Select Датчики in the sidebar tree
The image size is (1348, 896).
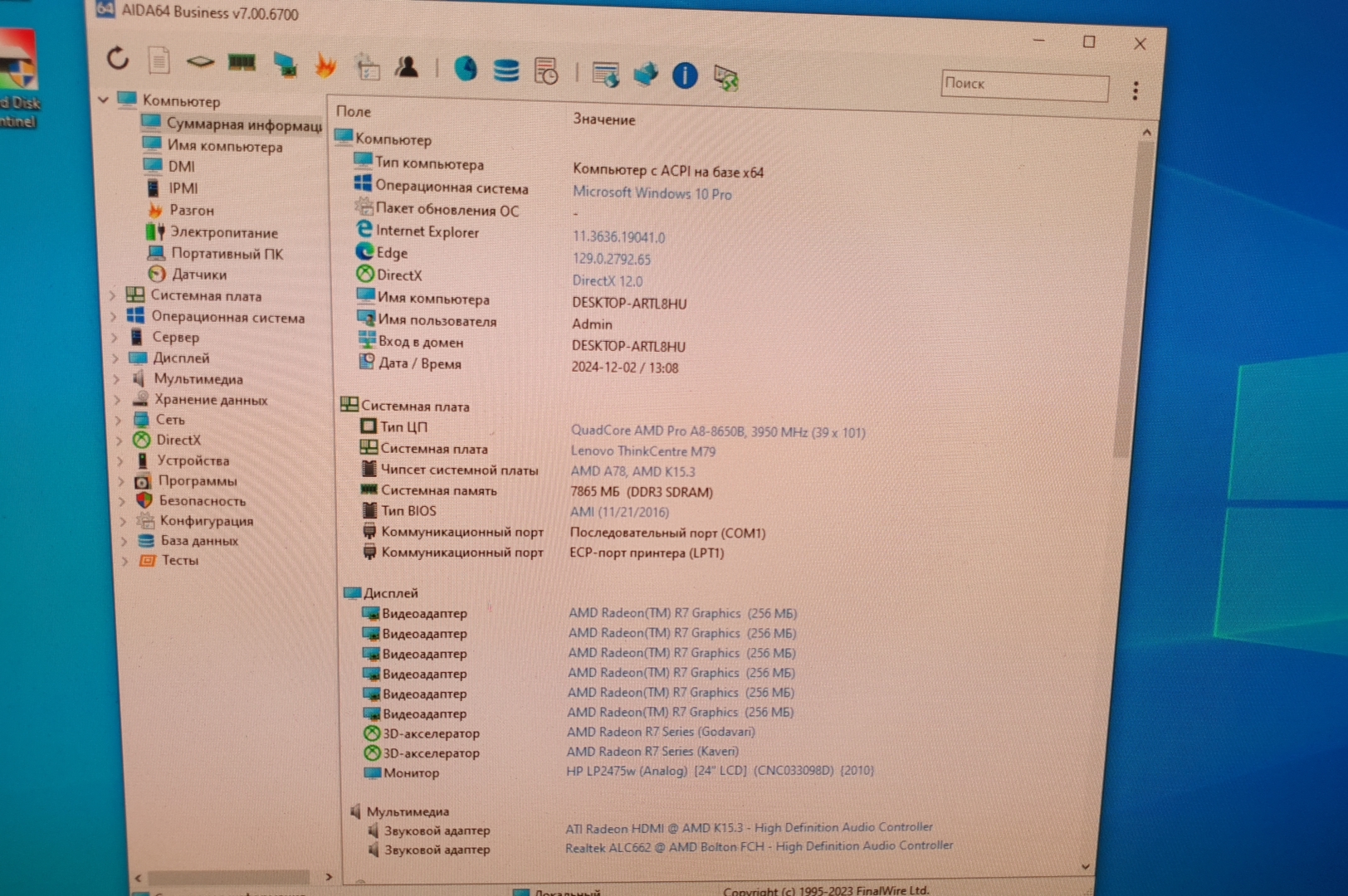[x=198, y=275]
